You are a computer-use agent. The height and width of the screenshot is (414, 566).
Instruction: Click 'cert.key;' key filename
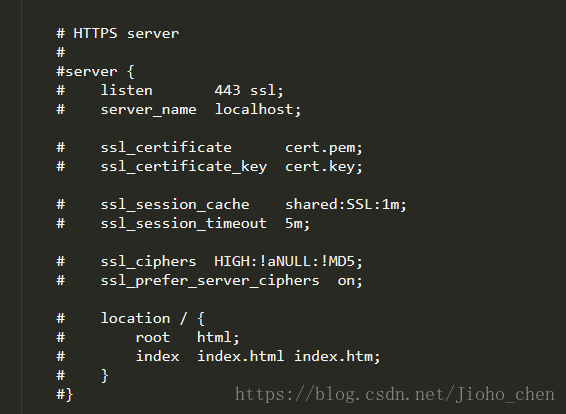pyautogui.click(x=324, y=167)
